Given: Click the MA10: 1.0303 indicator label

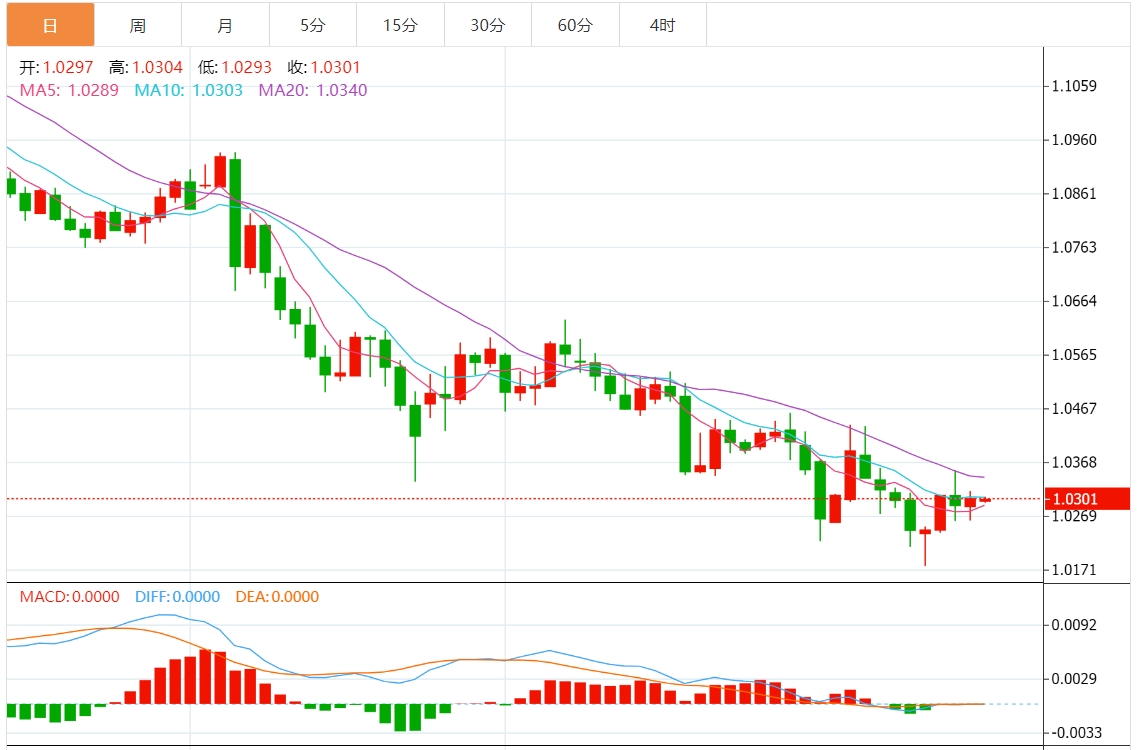Looking at the screenshot, I should click(x=188, y=90).
